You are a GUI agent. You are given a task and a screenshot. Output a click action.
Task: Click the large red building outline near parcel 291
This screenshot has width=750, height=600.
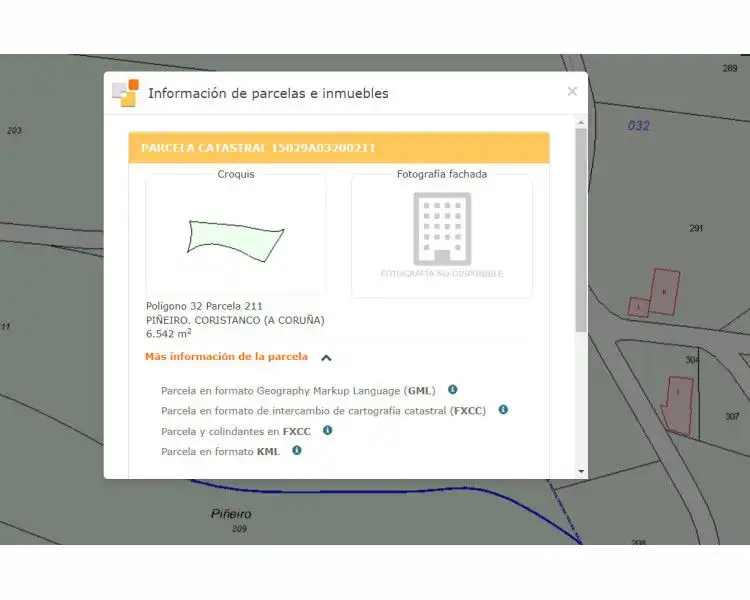665,292
